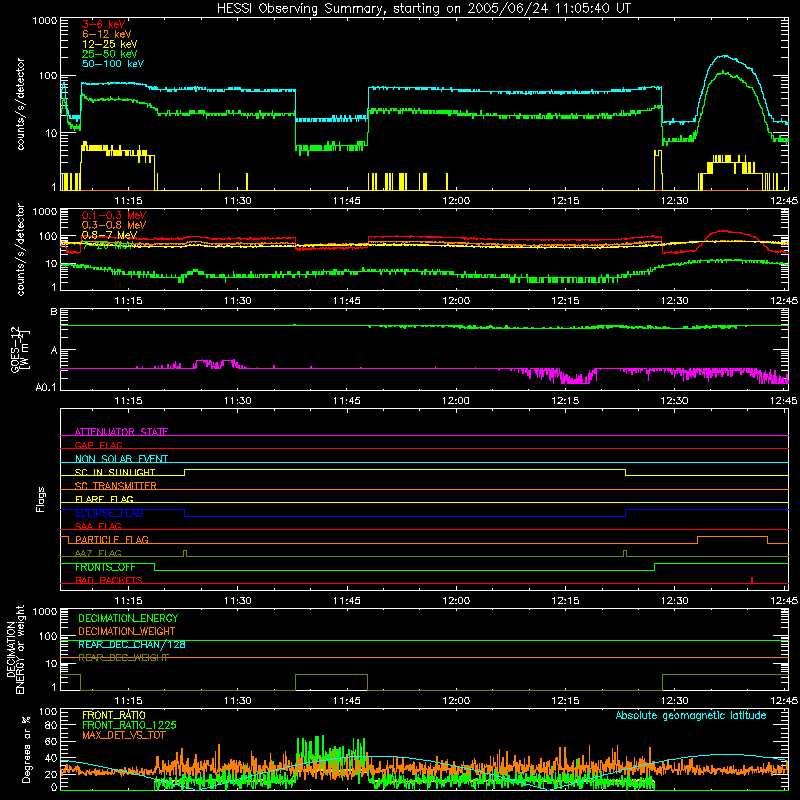The image size is (800, 800).
Task: Click the Degrees or % axis title
Action: pos(27,749)
